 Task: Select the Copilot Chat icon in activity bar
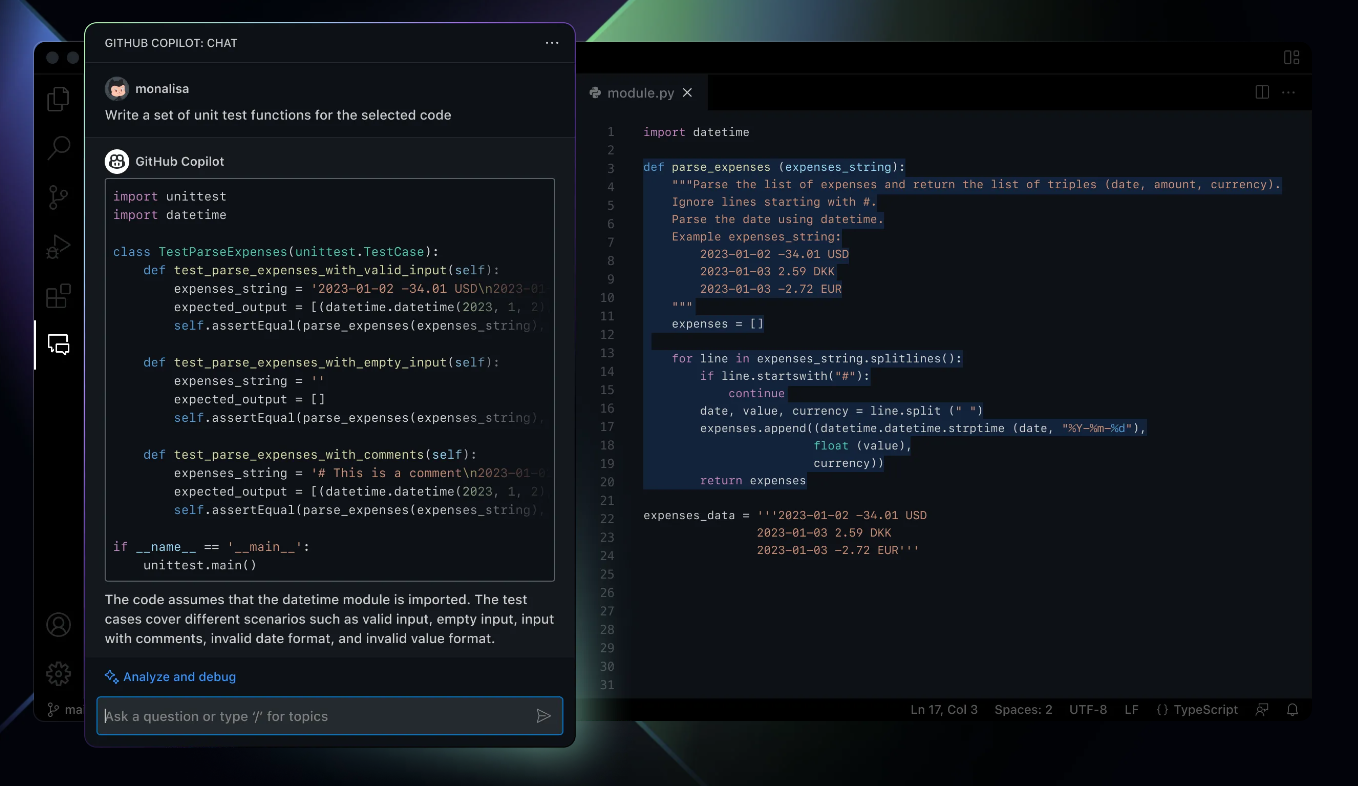click(x=59, y=345)
